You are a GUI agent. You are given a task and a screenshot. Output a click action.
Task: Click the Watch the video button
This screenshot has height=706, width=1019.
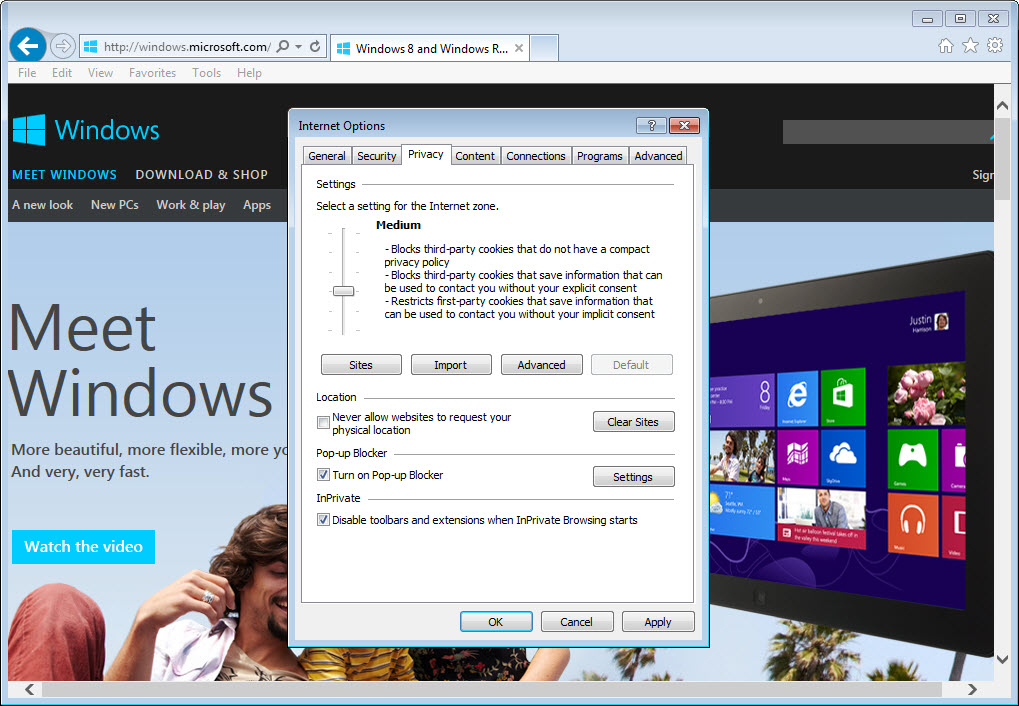[83, 547]
